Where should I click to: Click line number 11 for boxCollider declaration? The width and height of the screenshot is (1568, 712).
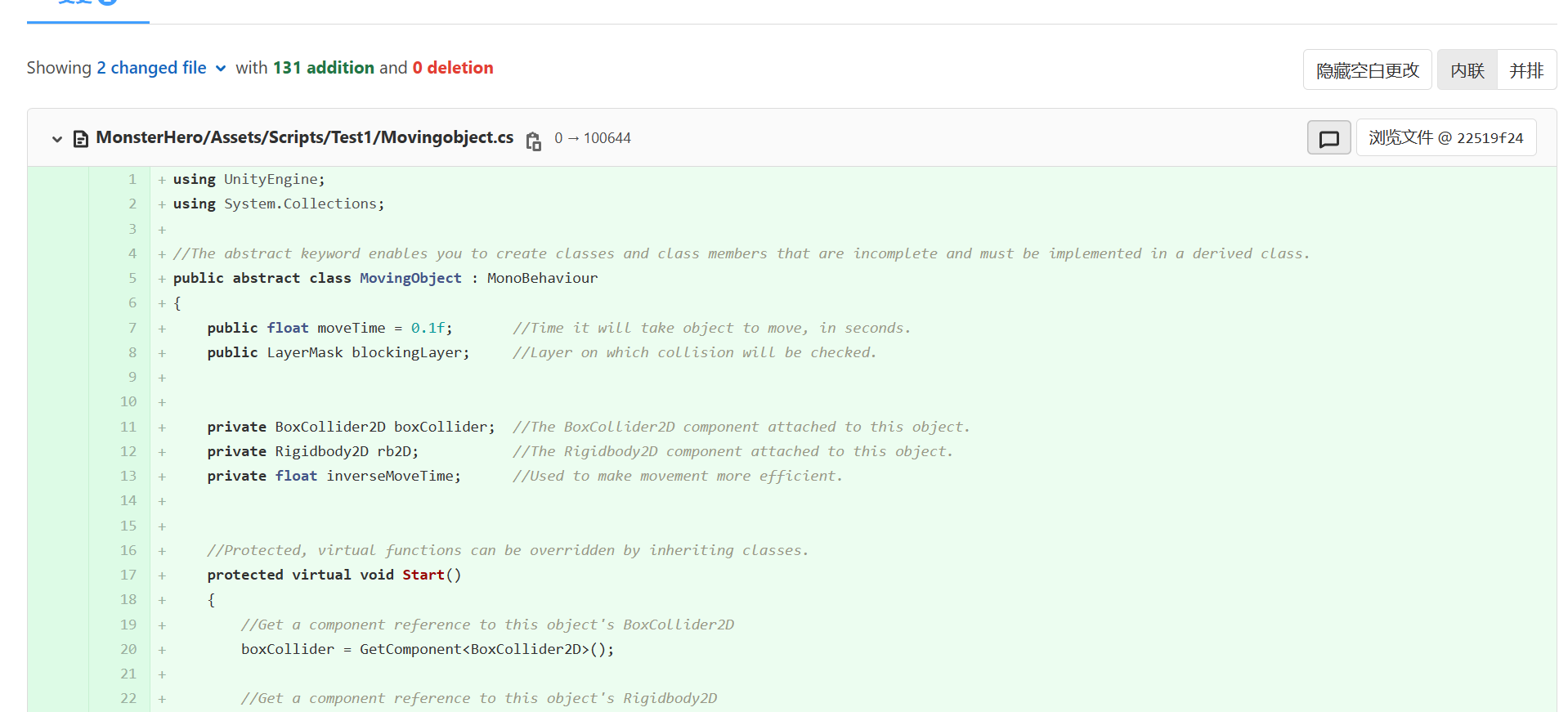(128, 427)
